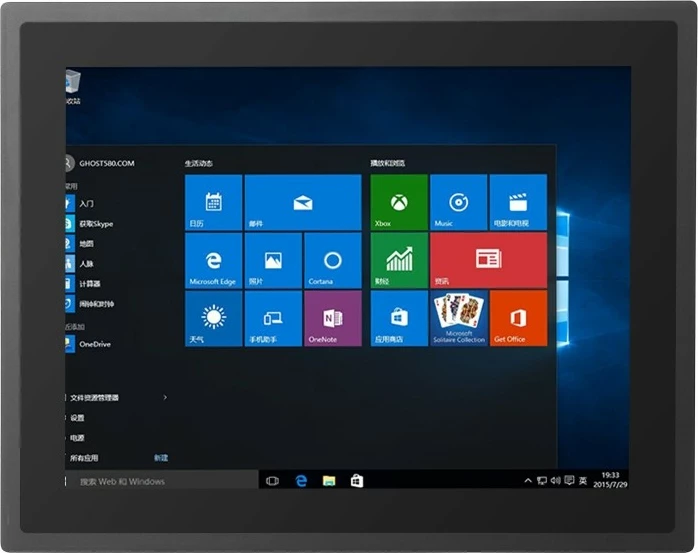Launch Microsoft Solitaire Collection tile

458,319
